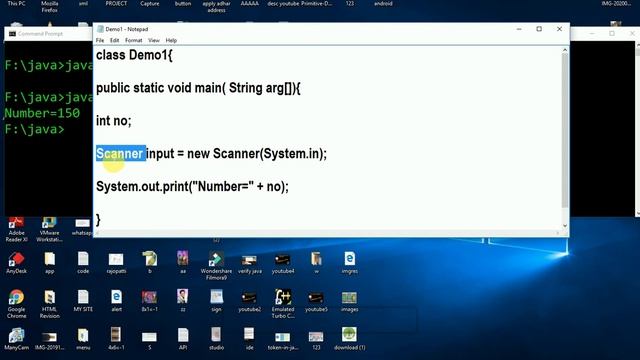
Task: Click 'Number=150' output in Command Prompt
Action: tap(42, 113)
